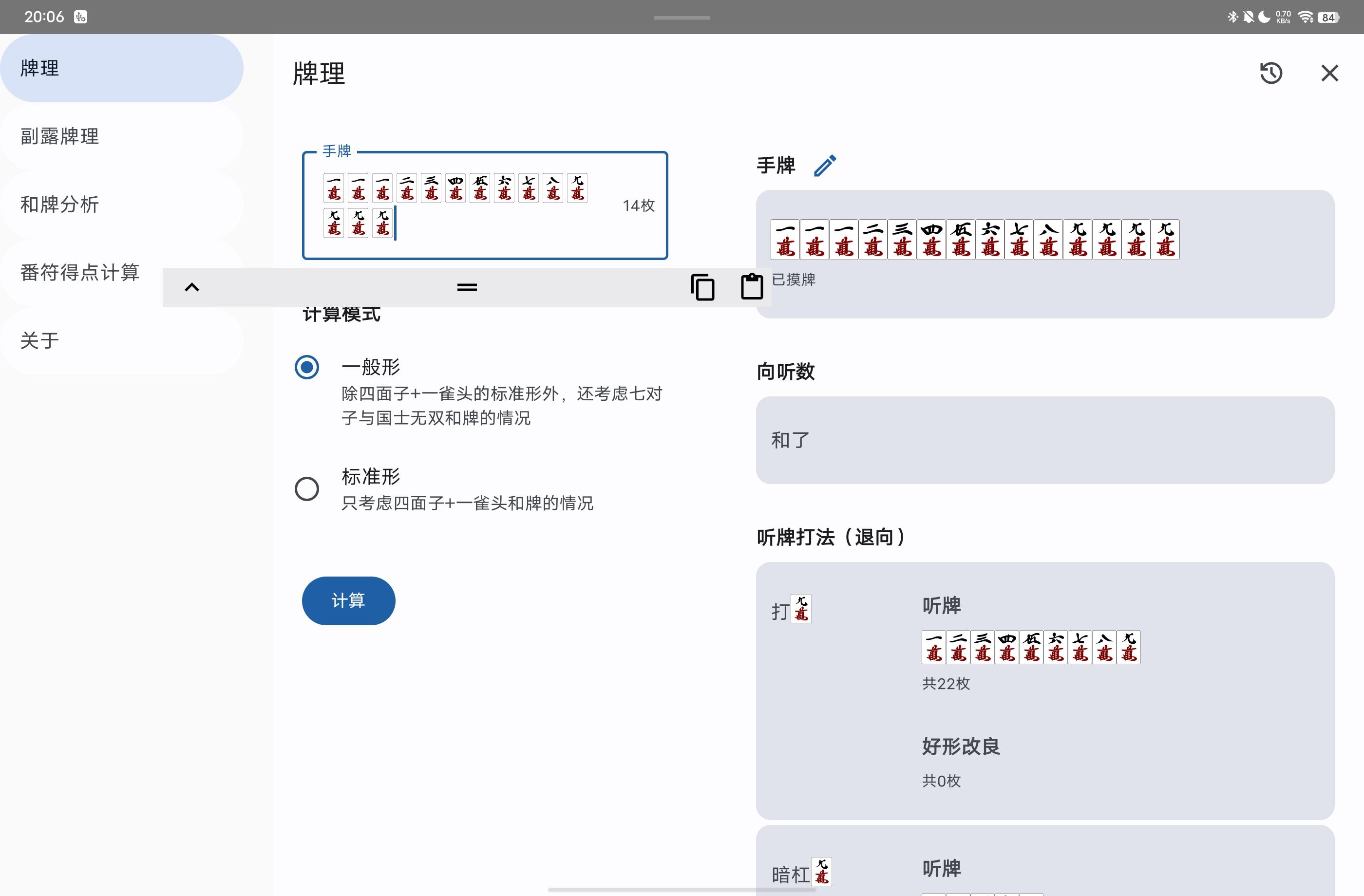Viewport: 1364px width, 896px height.
Task: Select the 一般形 calculation mode
Action: coord(306,367)
